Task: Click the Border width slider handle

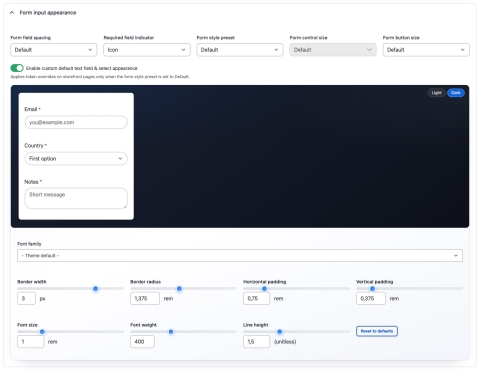Action: coord(96,289)
